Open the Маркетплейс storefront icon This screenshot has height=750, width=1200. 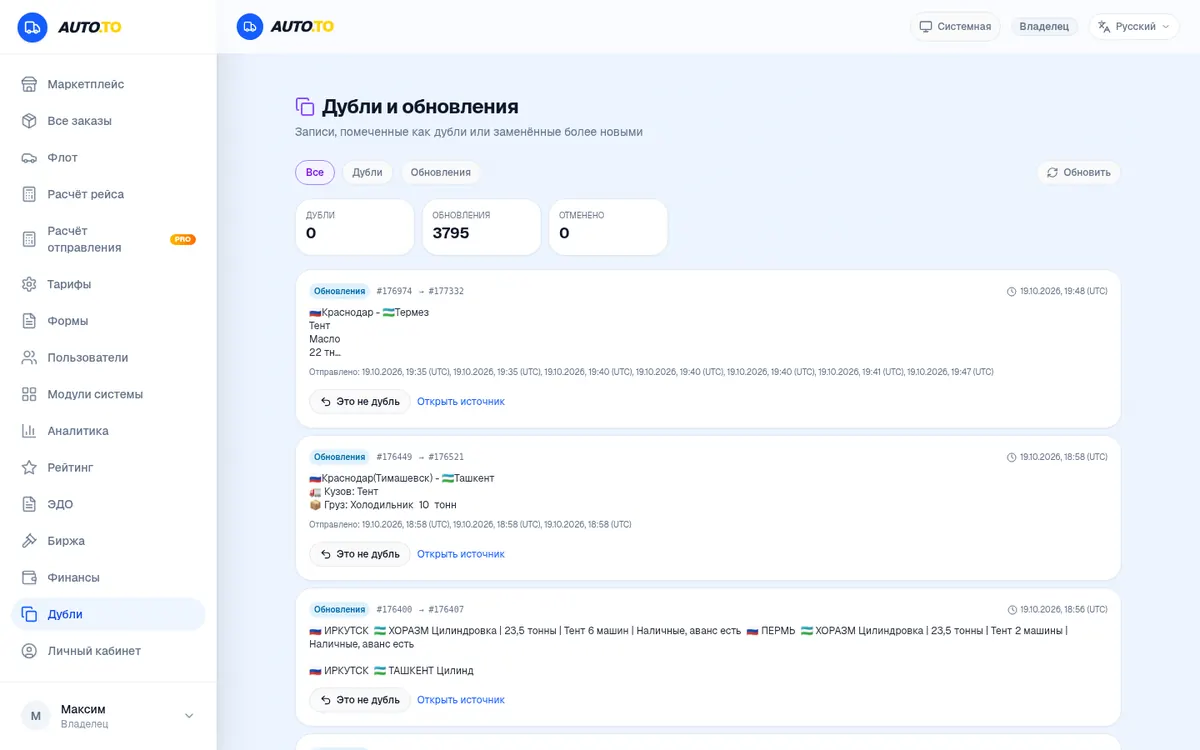(x=29, y=84)
